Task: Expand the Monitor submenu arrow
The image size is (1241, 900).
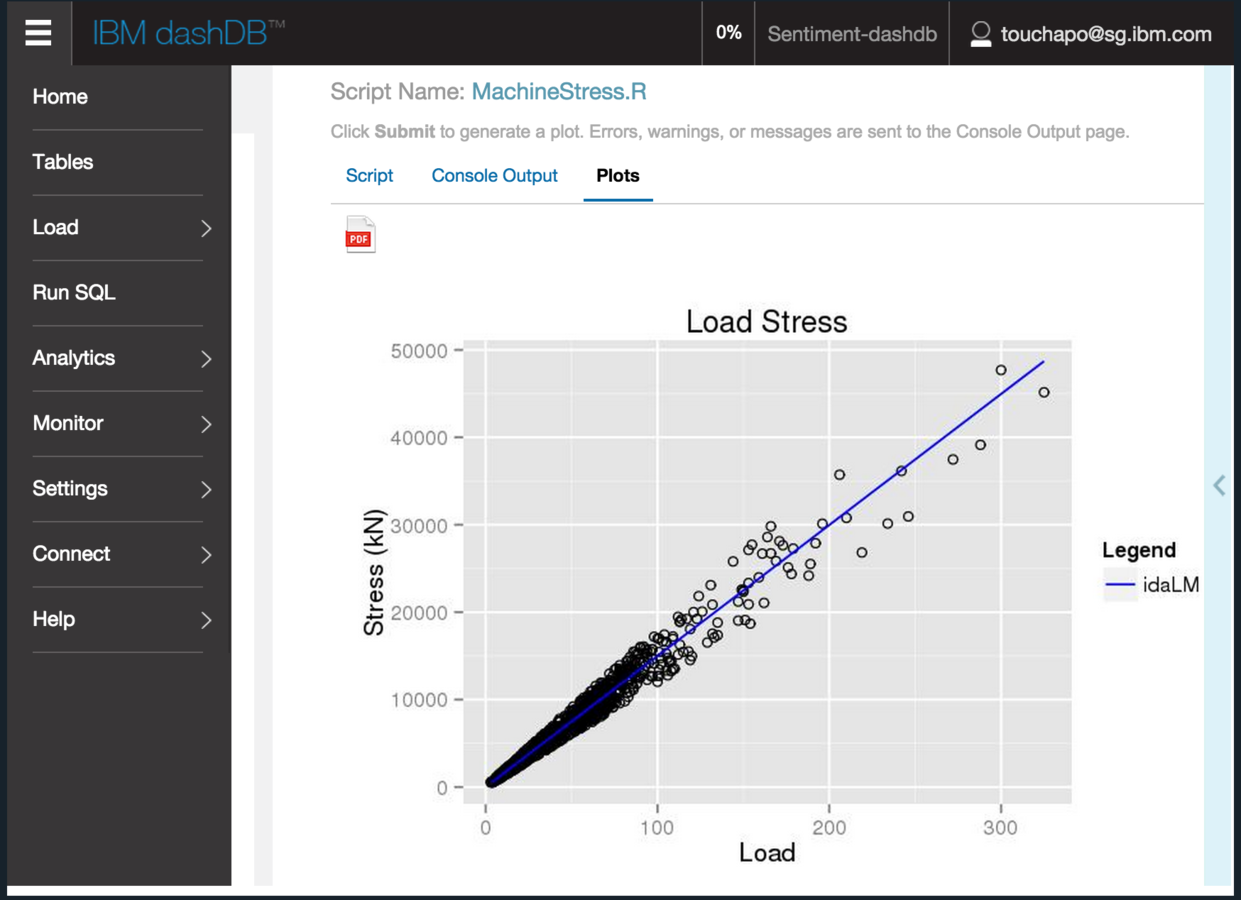Action: 206,424
